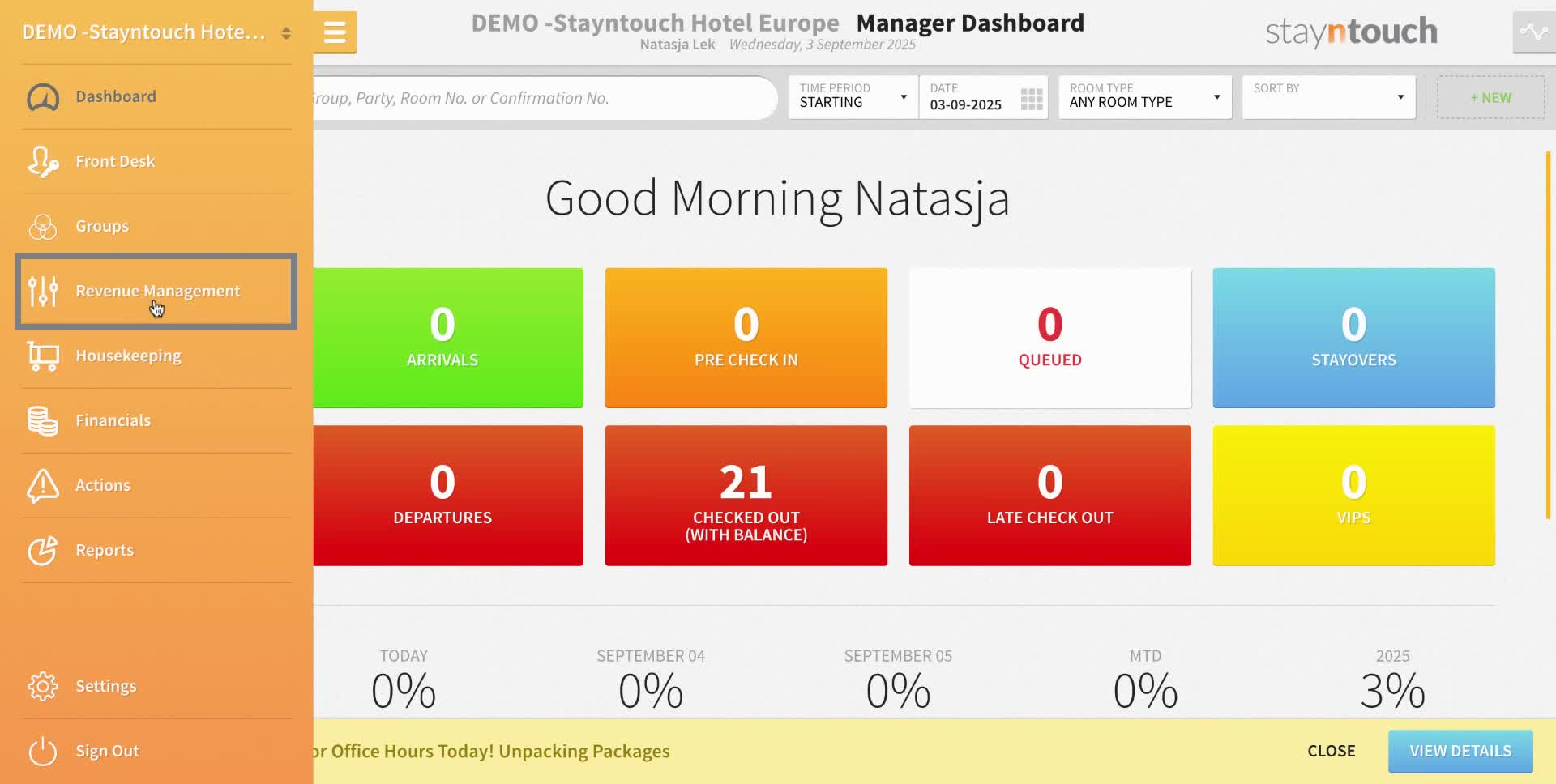Open the Late Check Out tile
The width and height of the screenshot is (1556, 784).
1050,496
